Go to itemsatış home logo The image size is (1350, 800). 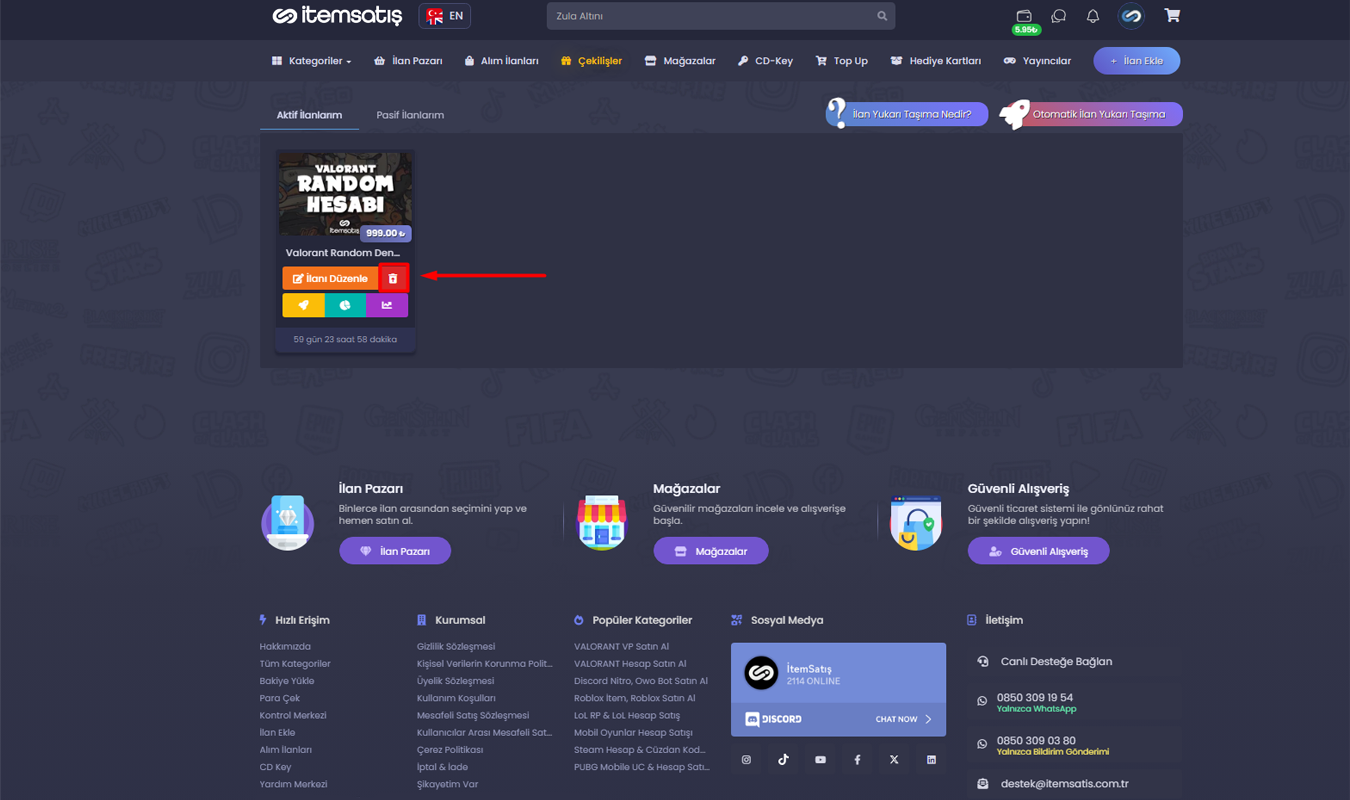point(337,16)
